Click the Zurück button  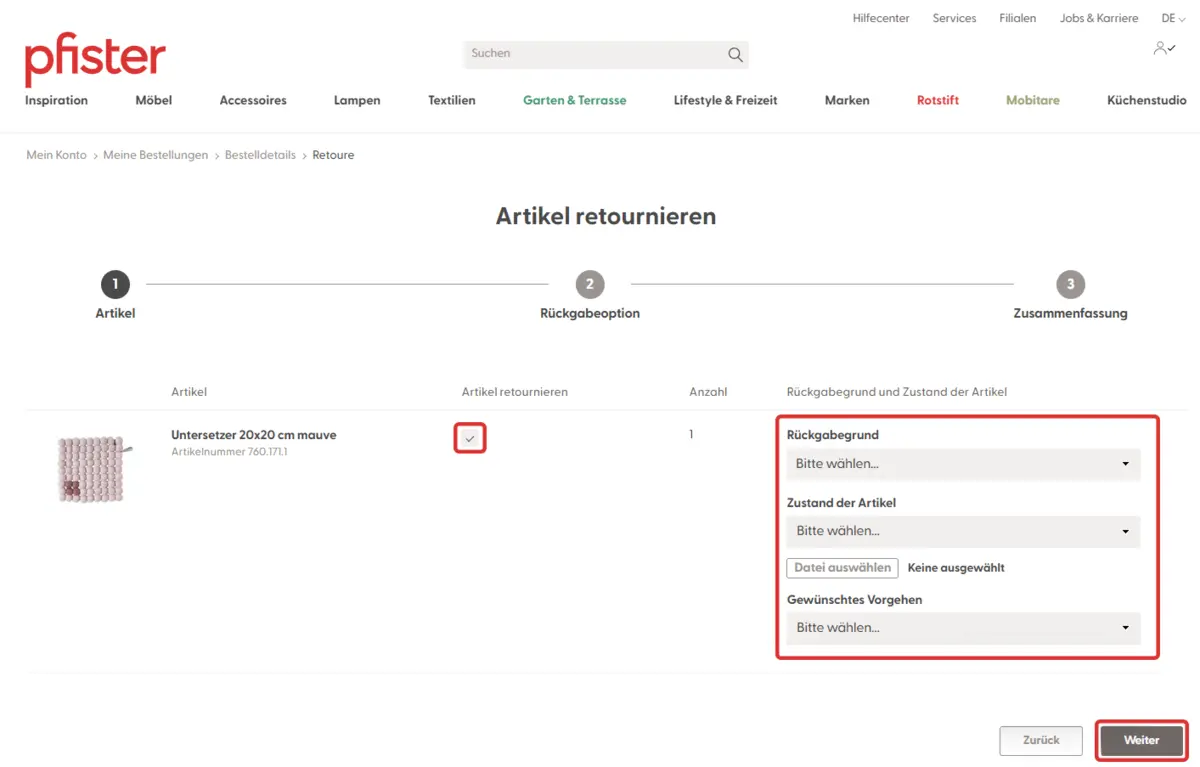[1040, 740]
